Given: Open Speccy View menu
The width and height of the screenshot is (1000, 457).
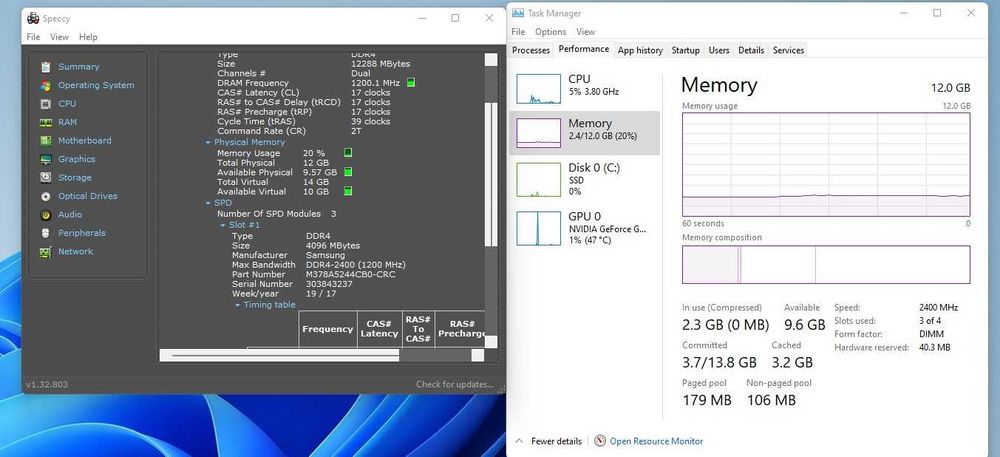Looking at the screenshot, I should click(x=59, y=37).
